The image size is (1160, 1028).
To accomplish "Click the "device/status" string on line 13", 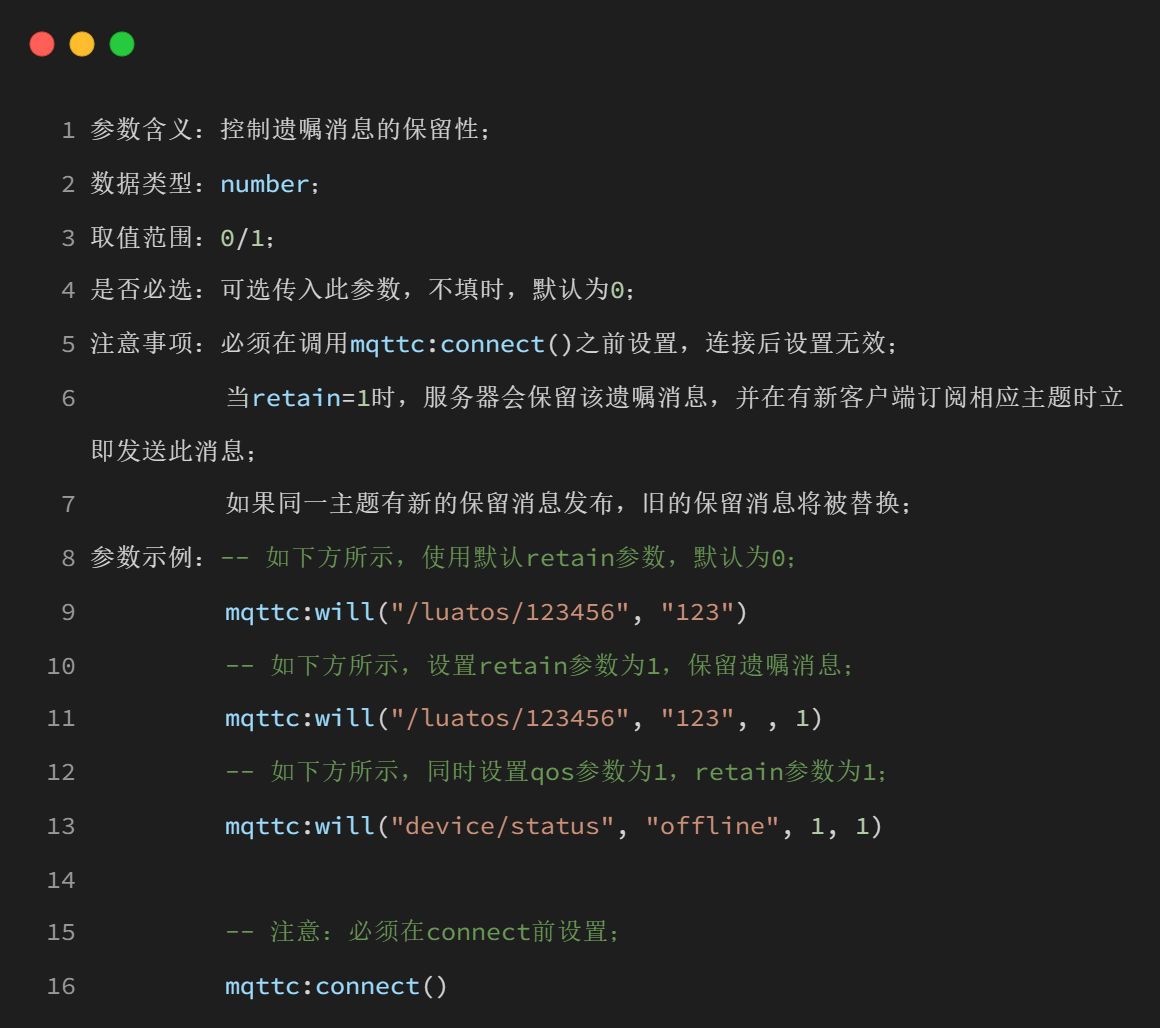I will (x=502, y=826).
